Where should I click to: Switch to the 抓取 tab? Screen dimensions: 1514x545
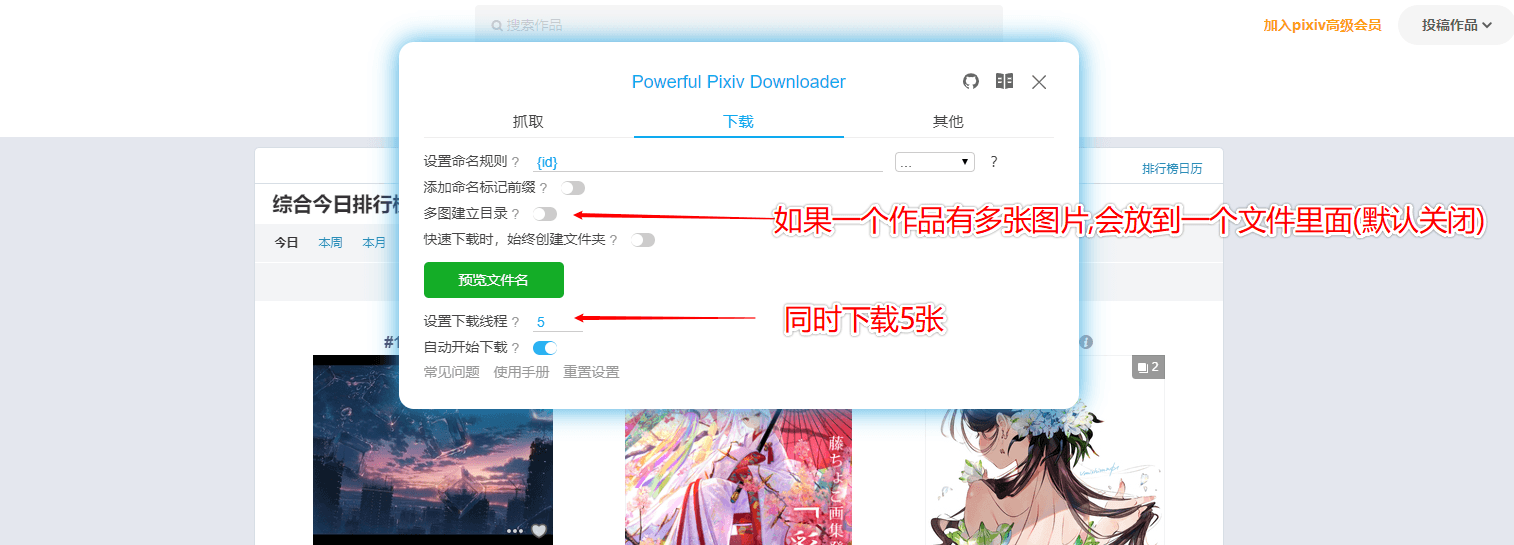pyautogui.click(x=528, y=121)
